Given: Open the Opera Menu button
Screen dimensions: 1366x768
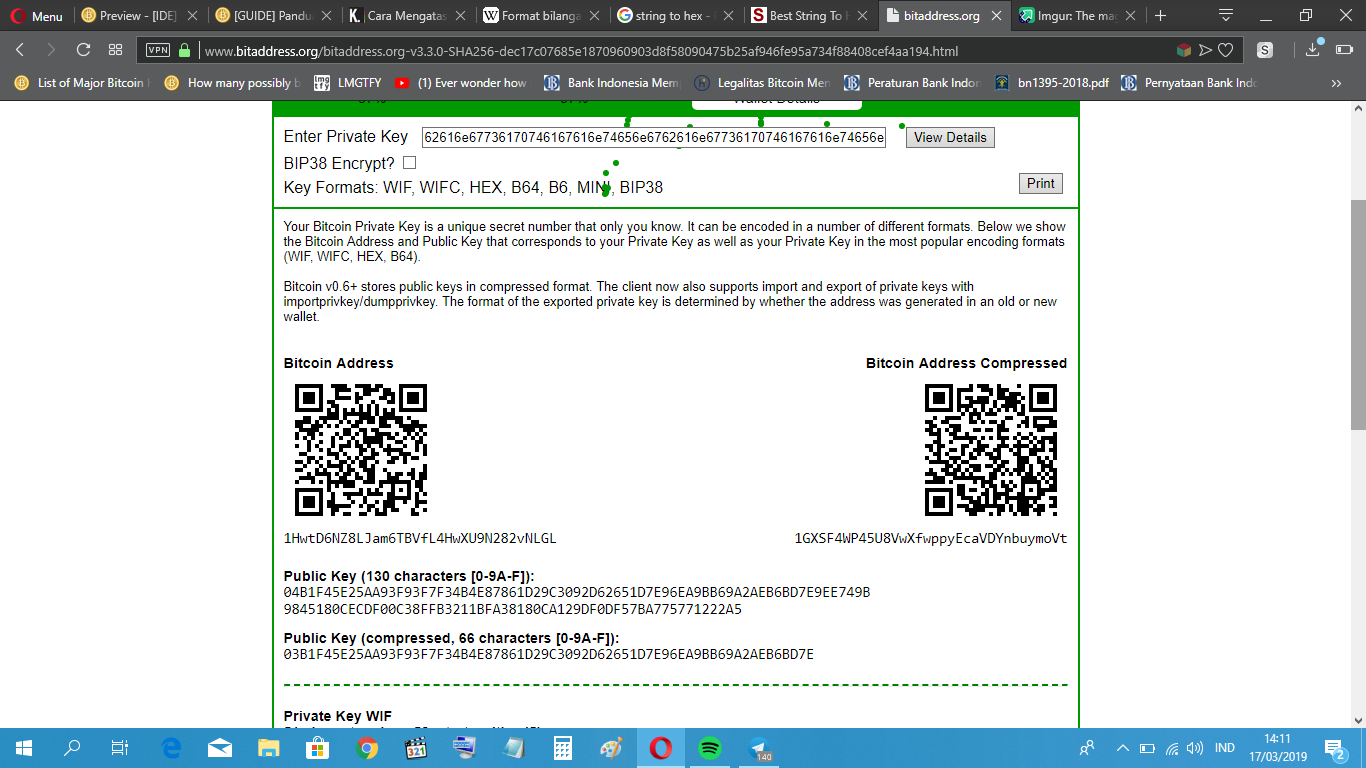Looking at the screenshot, I should point(35,16).
